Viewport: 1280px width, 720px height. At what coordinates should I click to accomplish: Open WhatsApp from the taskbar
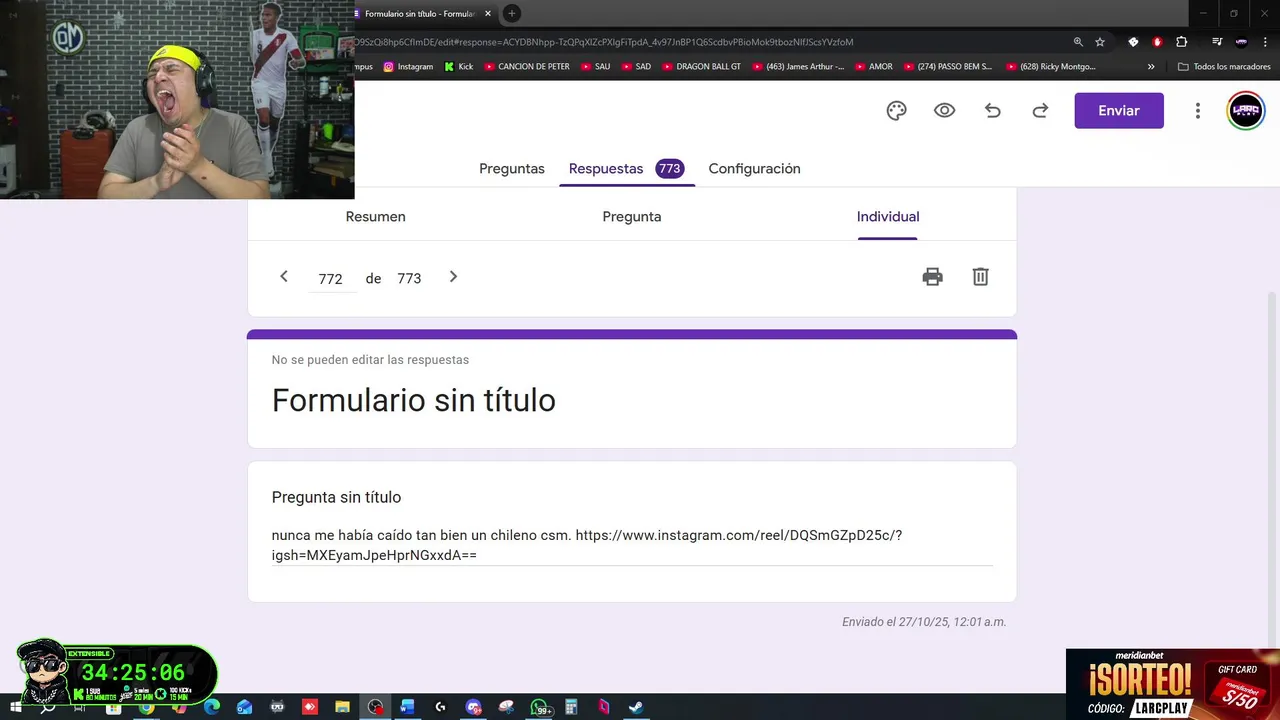tap(540, 707)
